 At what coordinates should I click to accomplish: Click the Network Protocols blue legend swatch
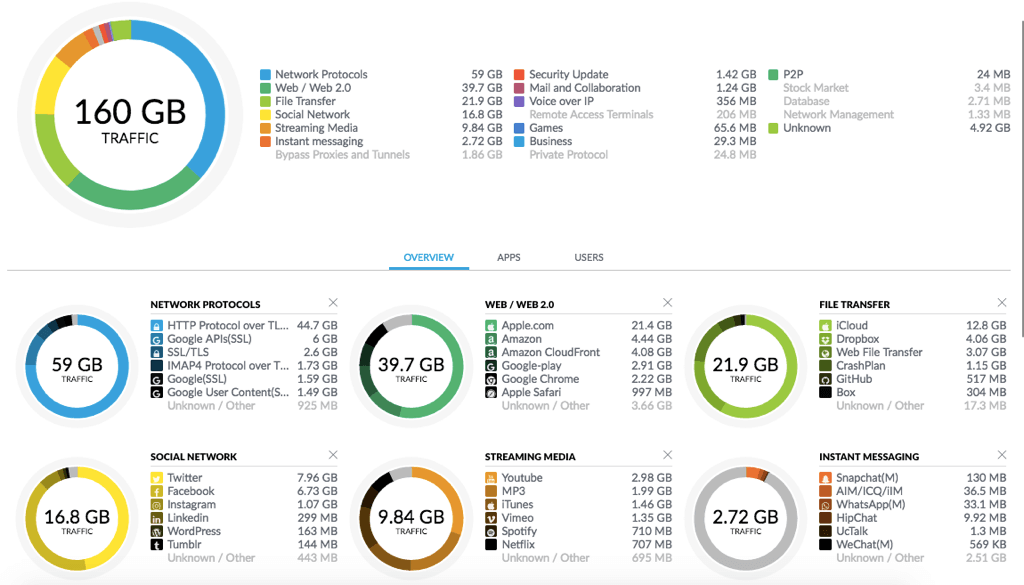(265, 75)
